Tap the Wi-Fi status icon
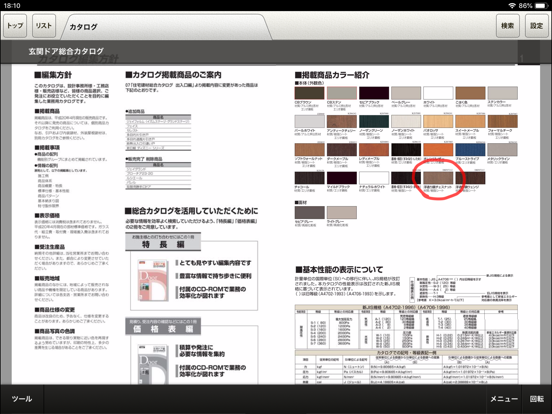This screenshot has height=414, width=552. coord(512,5)
